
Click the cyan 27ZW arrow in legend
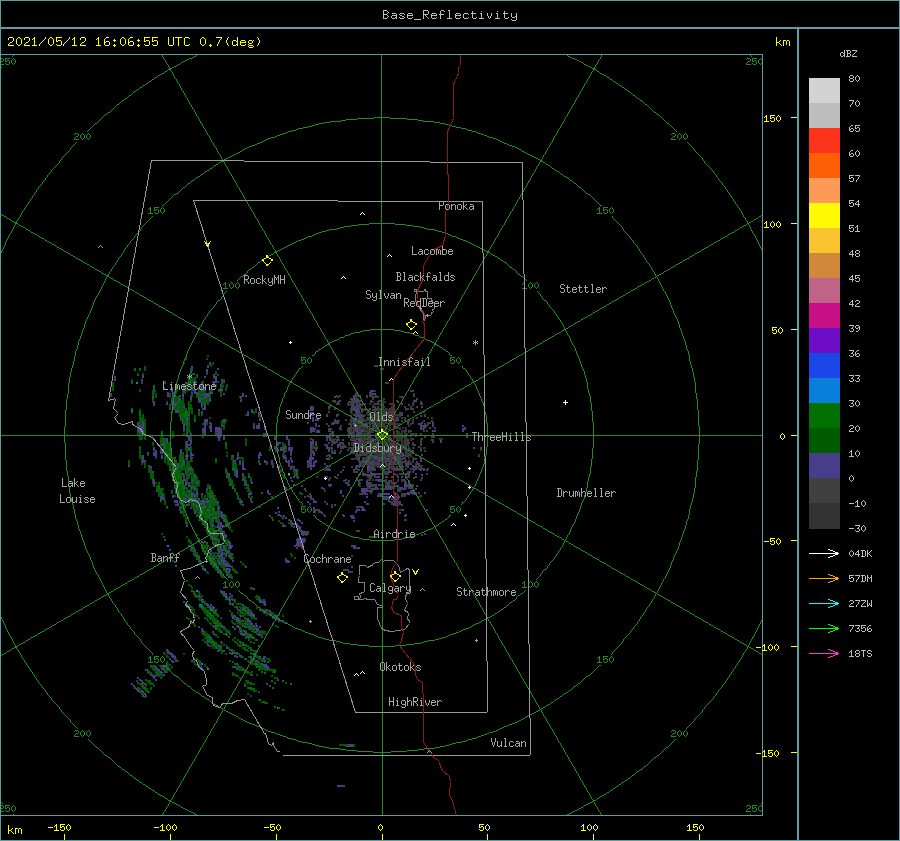824,603
